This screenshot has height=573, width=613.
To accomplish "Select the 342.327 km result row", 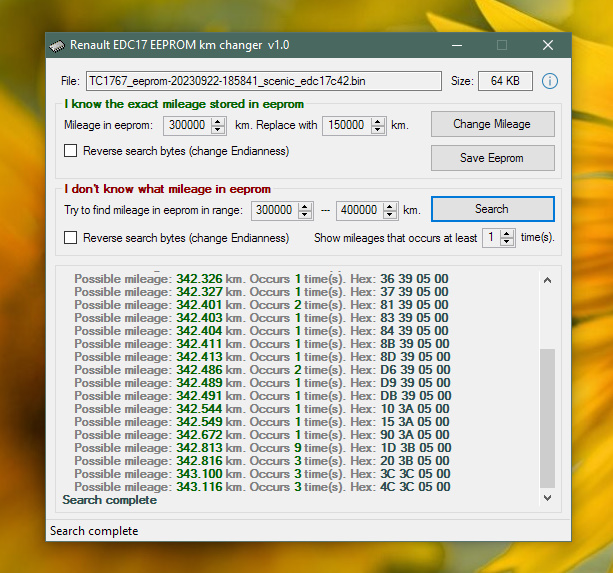I will click(x=262, y=292).
